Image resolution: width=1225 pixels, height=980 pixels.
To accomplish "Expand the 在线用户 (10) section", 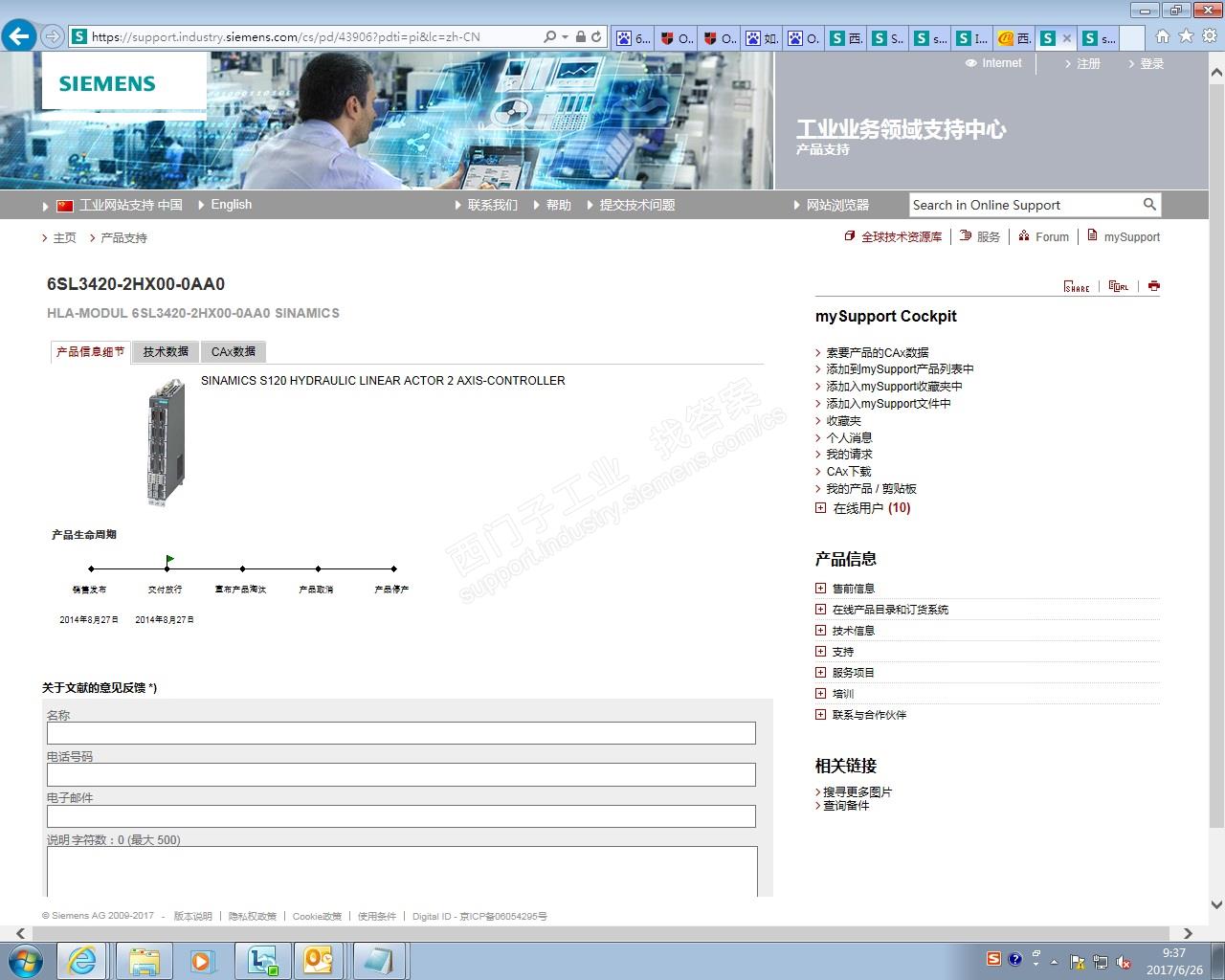I will click(x=820, y=508).
